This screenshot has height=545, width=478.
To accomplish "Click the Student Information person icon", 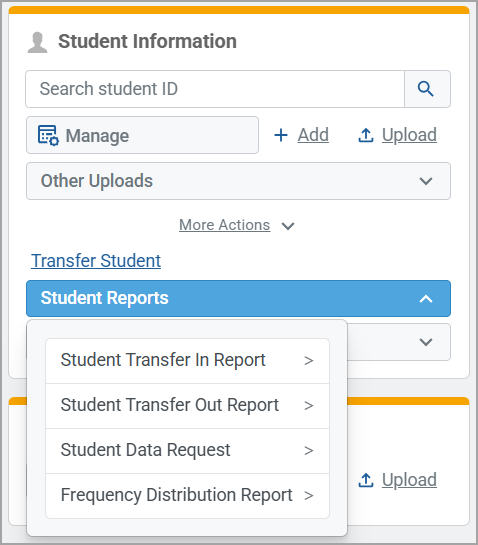I will pos(38,42).
